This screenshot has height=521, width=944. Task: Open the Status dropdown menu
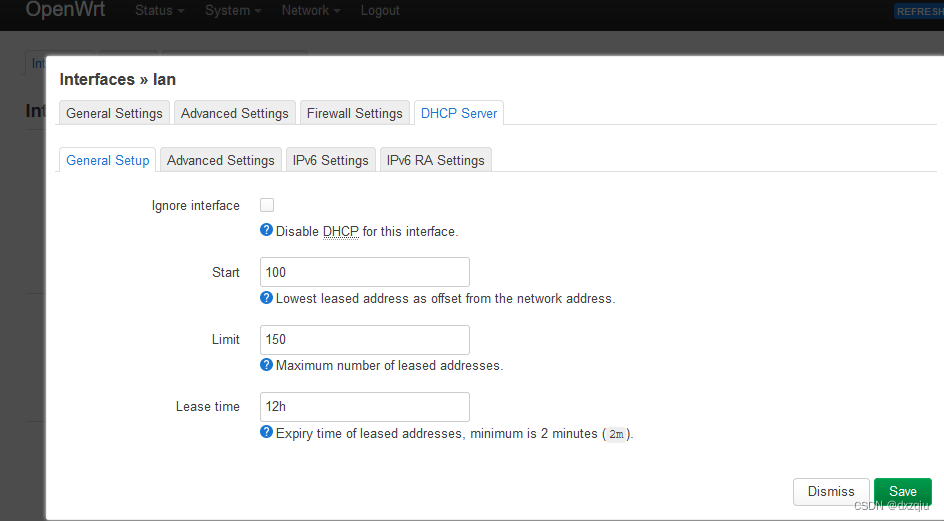(x=160, y=10)
